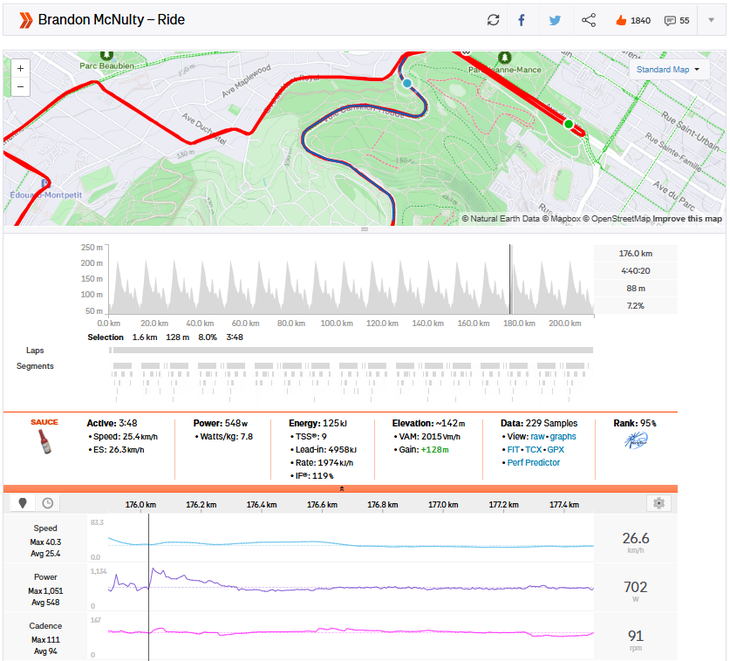Switch chart x-axis to time mode
The image size is (730, 661).
point(47,504)
